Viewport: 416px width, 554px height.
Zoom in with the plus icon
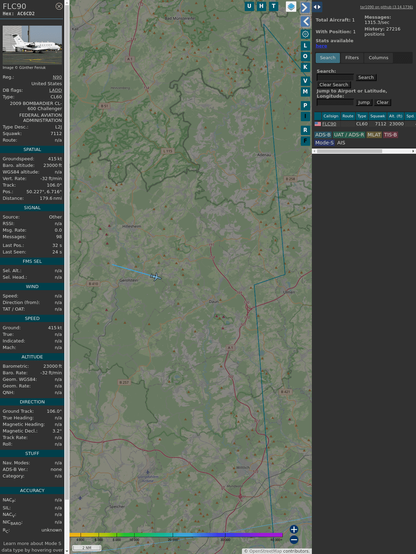(x=294, y=529)
